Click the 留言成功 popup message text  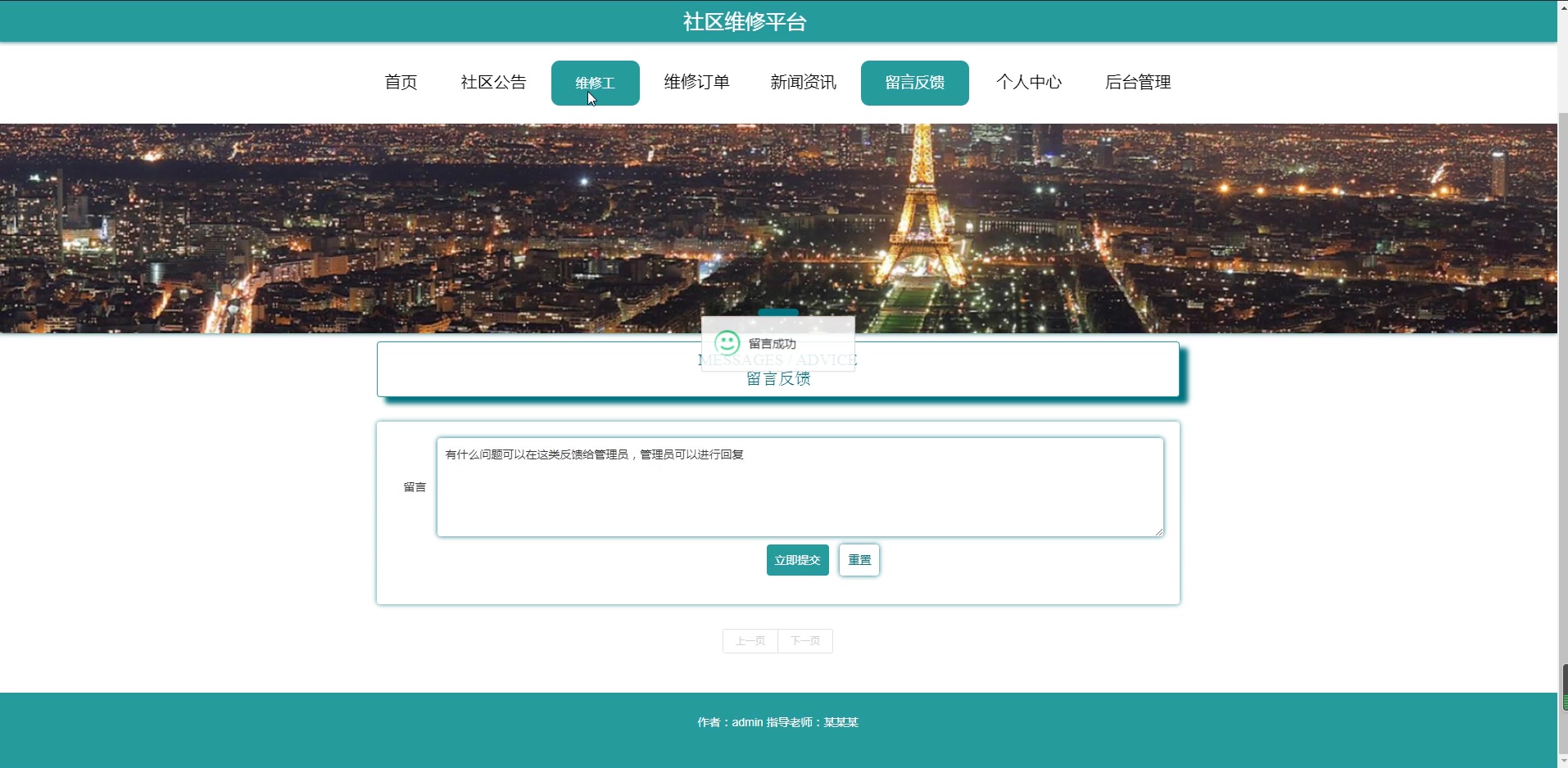[x=771, y=344]
